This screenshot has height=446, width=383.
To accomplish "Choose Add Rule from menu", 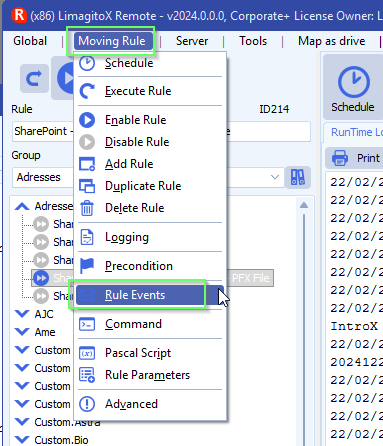I will [x=150, y=164].
